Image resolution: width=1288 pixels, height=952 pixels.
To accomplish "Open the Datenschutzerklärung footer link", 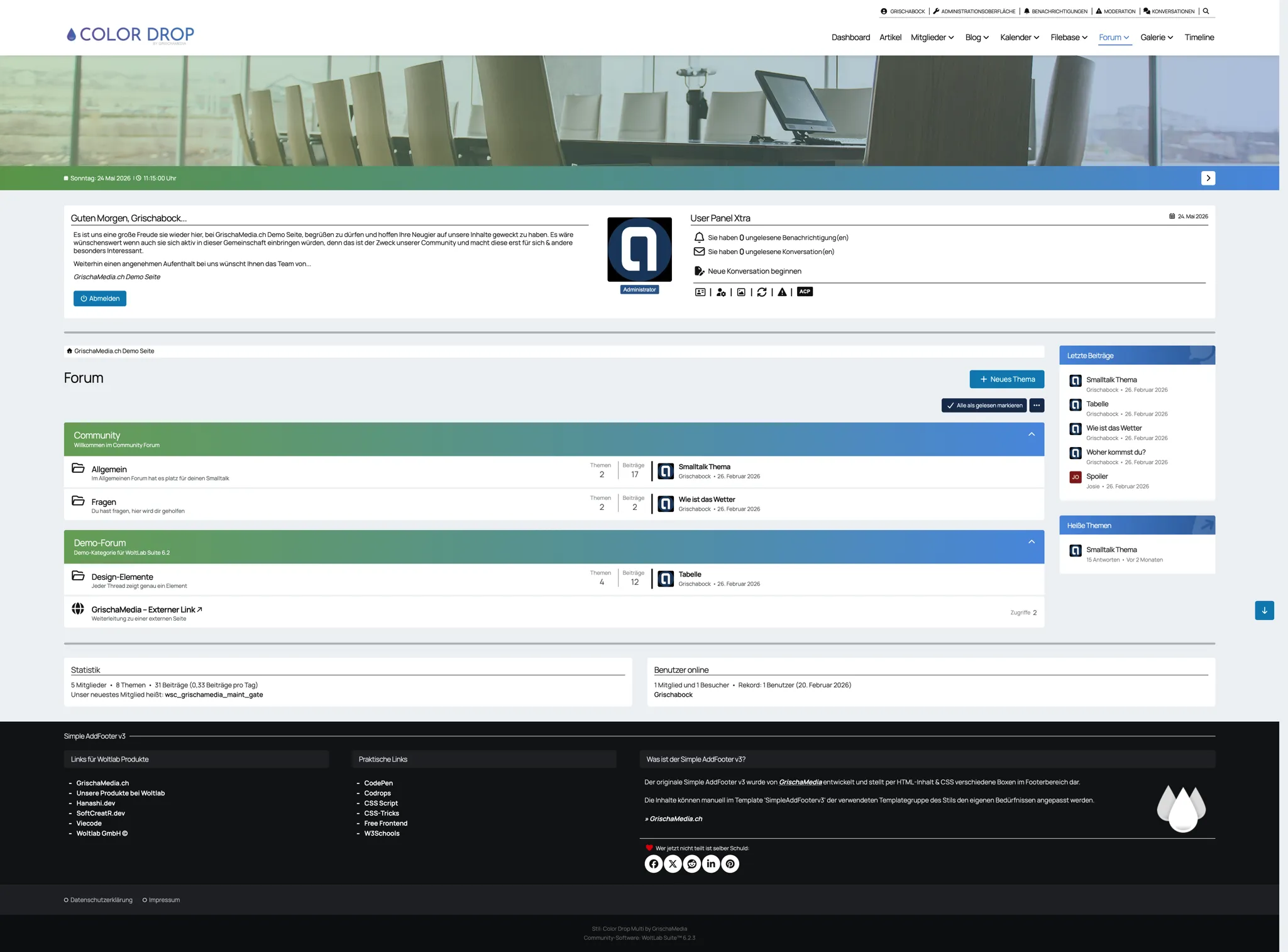I will 101,900.
